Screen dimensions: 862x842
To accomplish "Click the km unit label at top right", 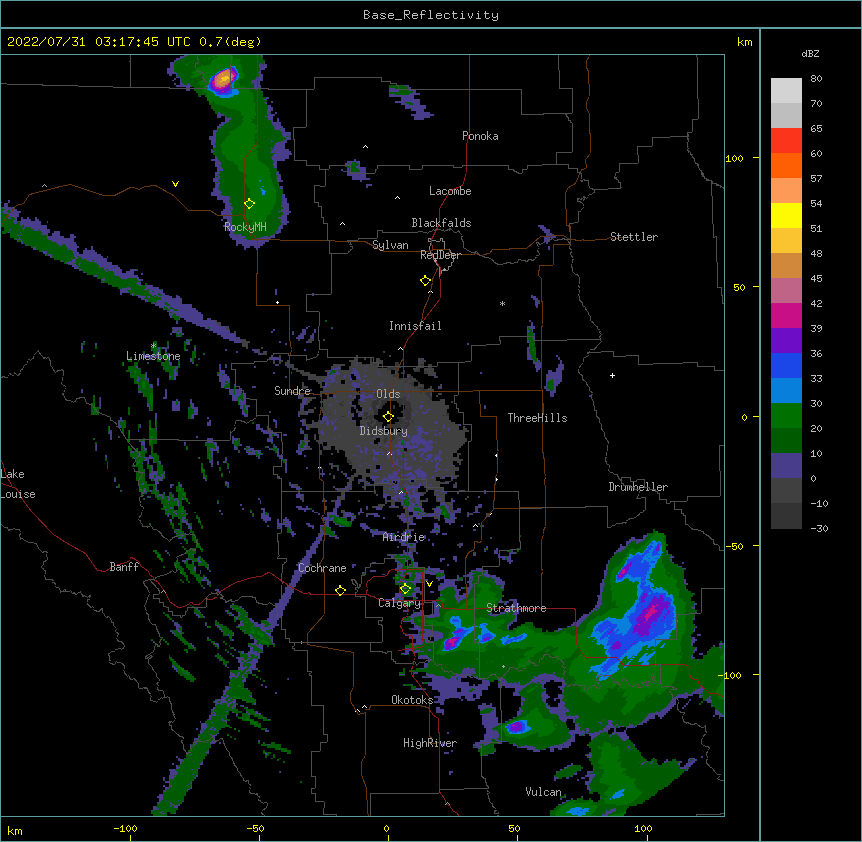I will click(744, 42).
